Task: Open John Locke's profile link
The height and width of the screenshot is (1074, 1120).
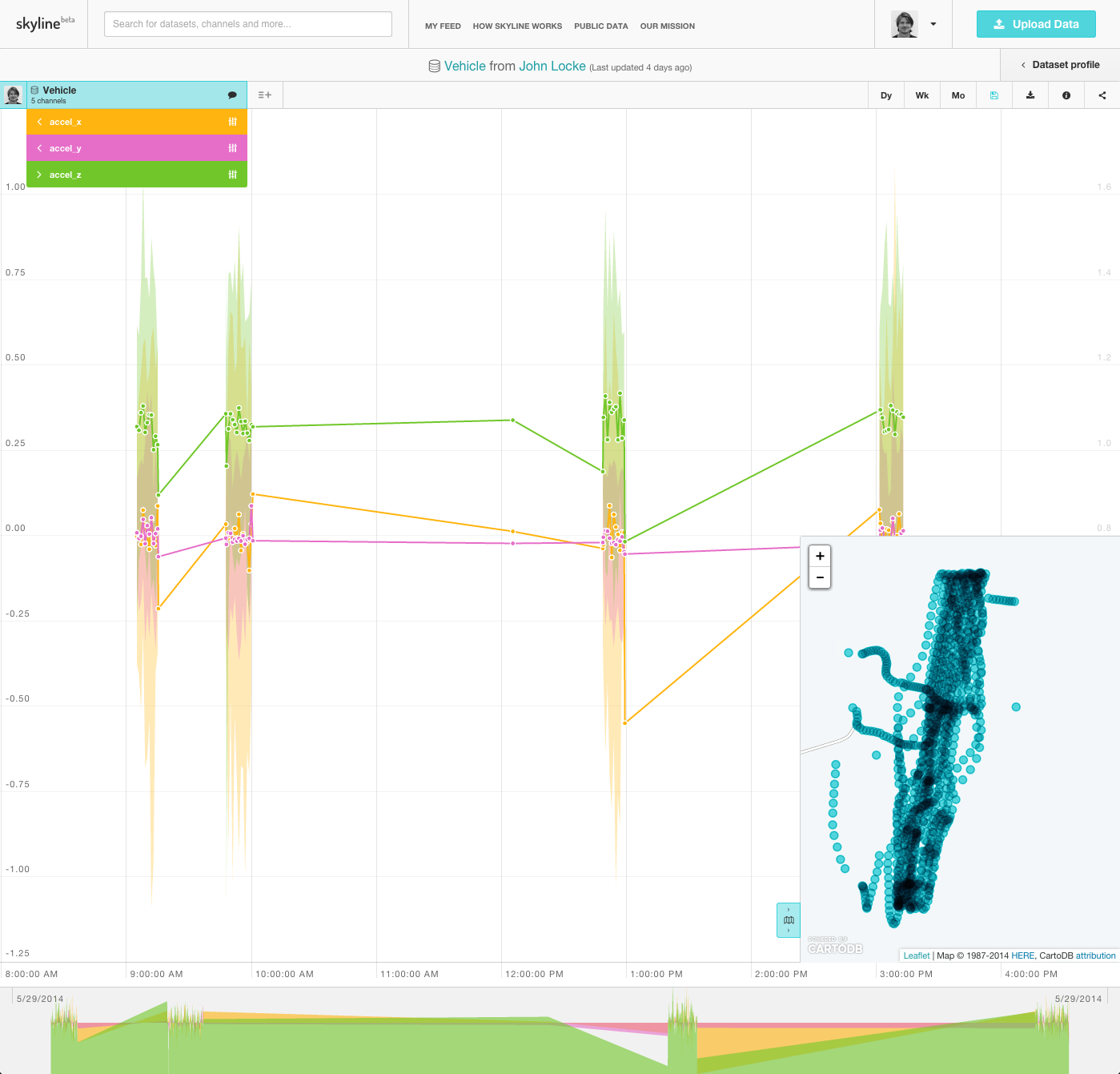Action: pos(552,66)
